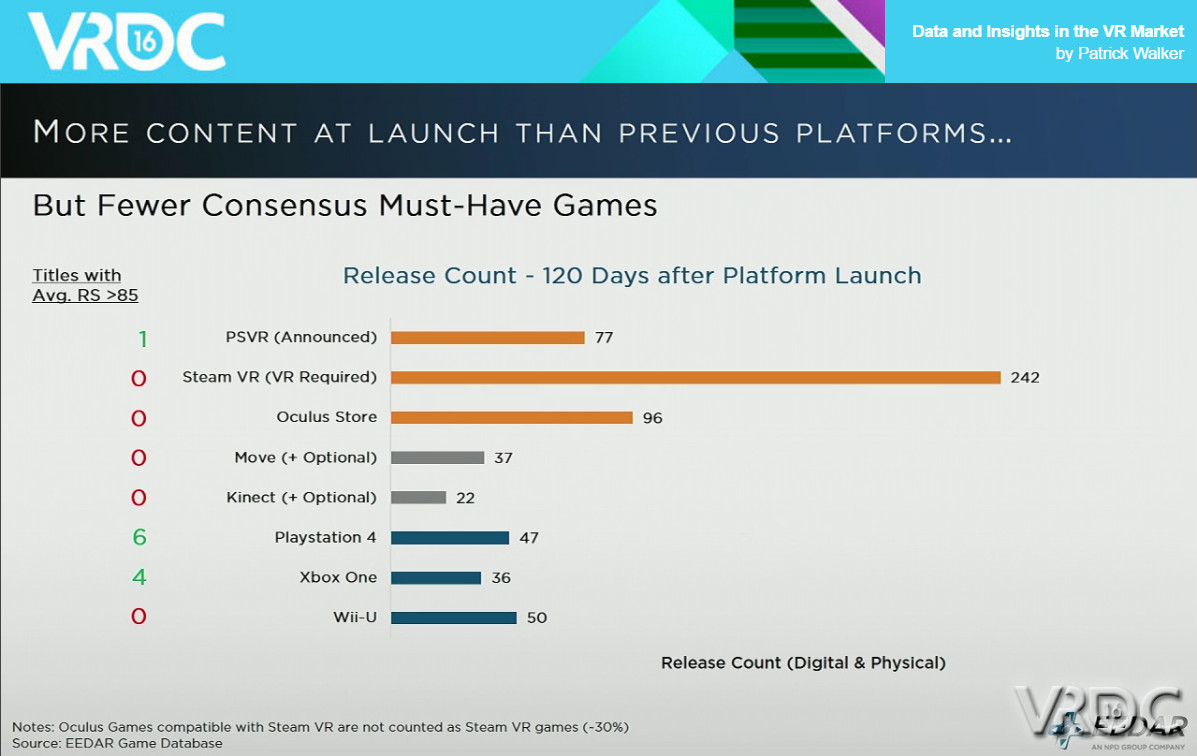Viewport: 1197px width, 756px height.
Task: Click the red 0 beside Oculus Store
Action: tap(138, 418)
